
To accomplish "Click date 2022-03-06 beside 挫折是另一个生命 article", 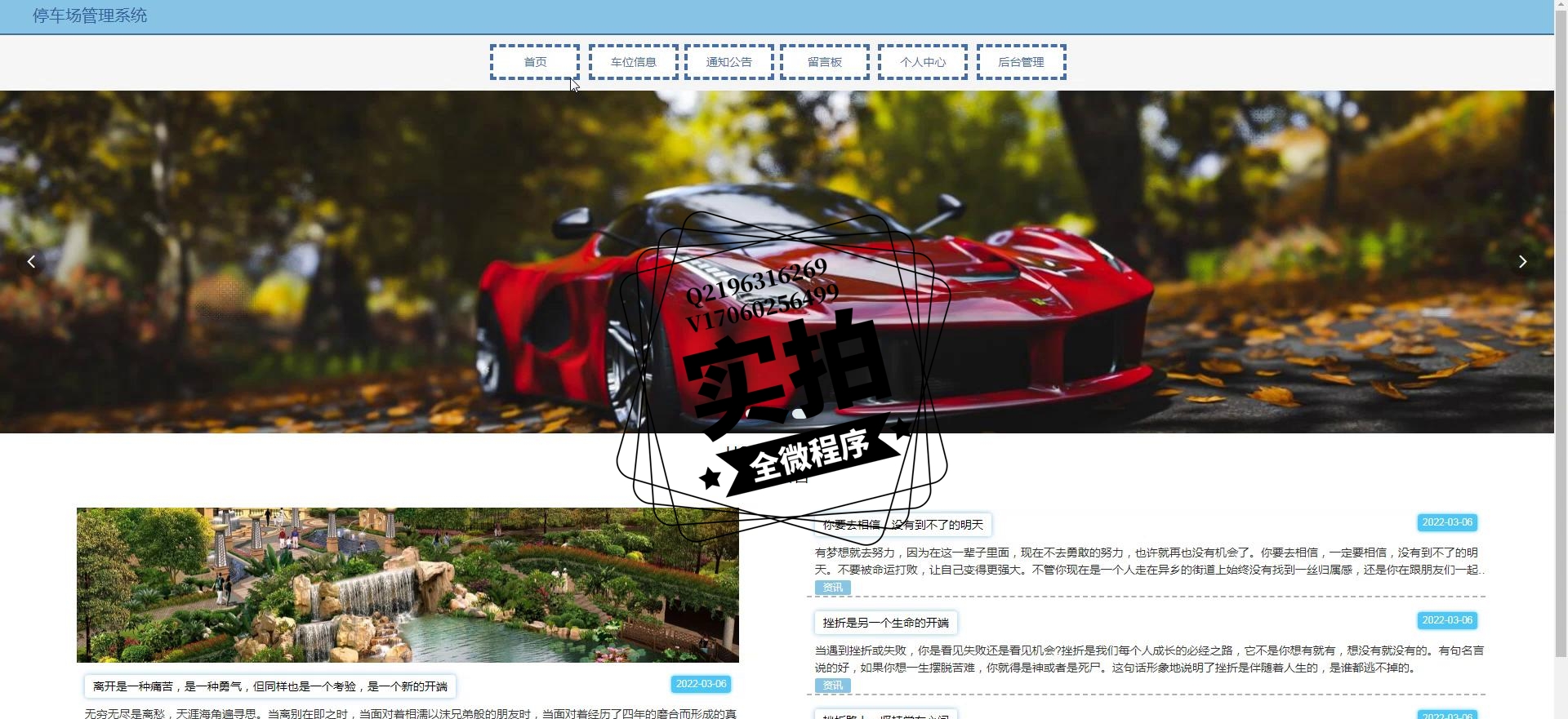I will 1447,620.
